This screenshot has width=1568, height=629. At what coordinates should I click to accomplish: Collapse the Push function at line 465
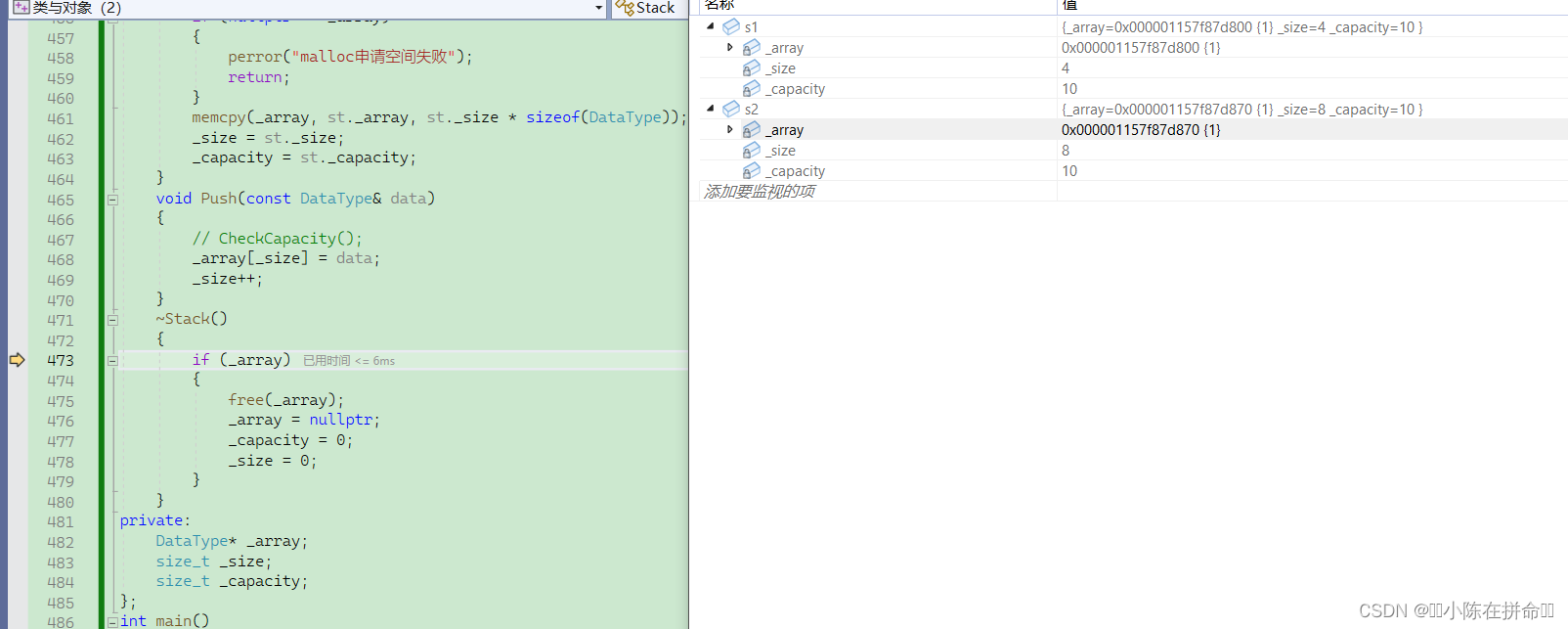coord(112,199)
